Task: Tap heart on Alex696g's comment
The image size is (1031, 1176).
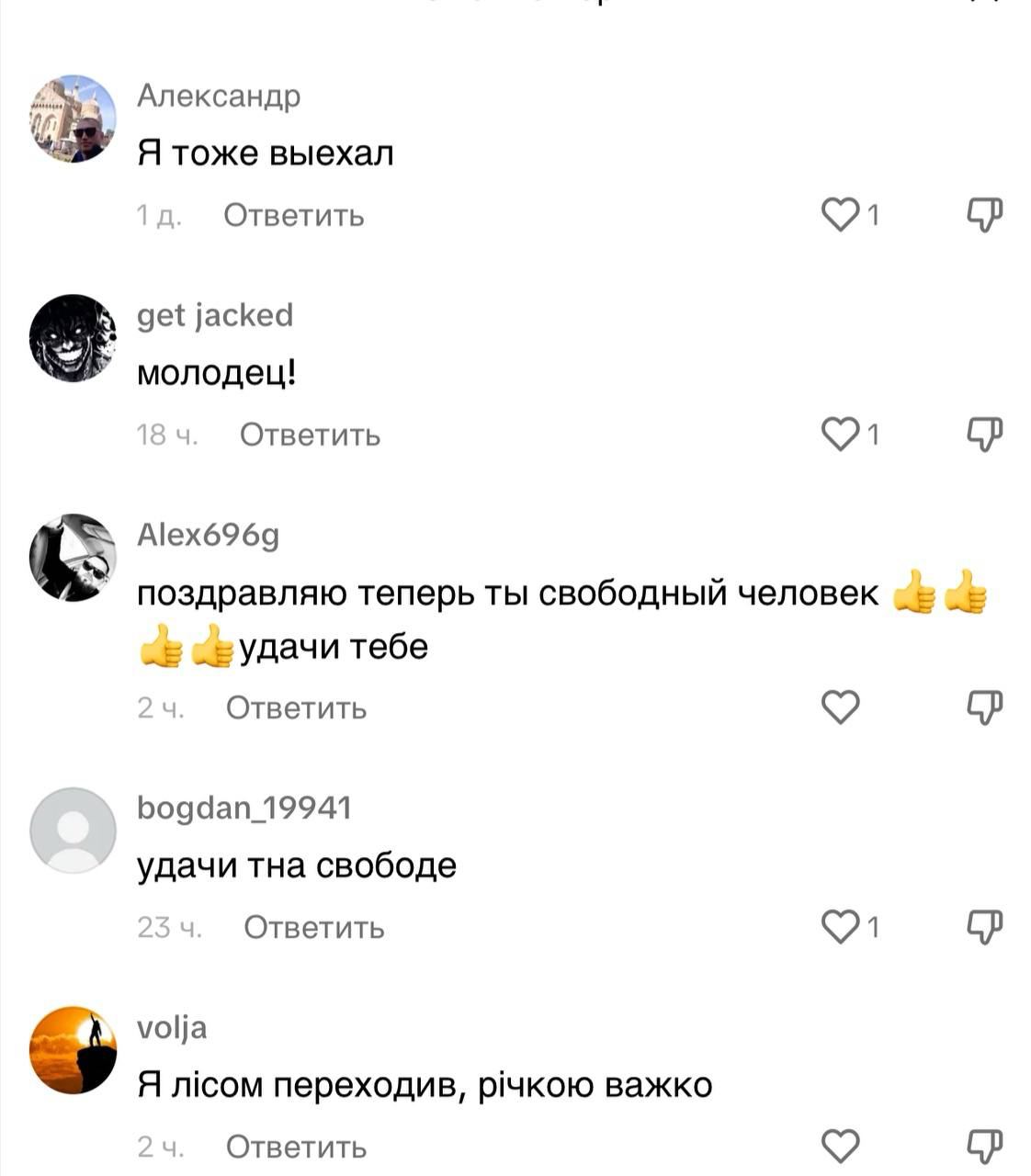Action: (839, 707)
